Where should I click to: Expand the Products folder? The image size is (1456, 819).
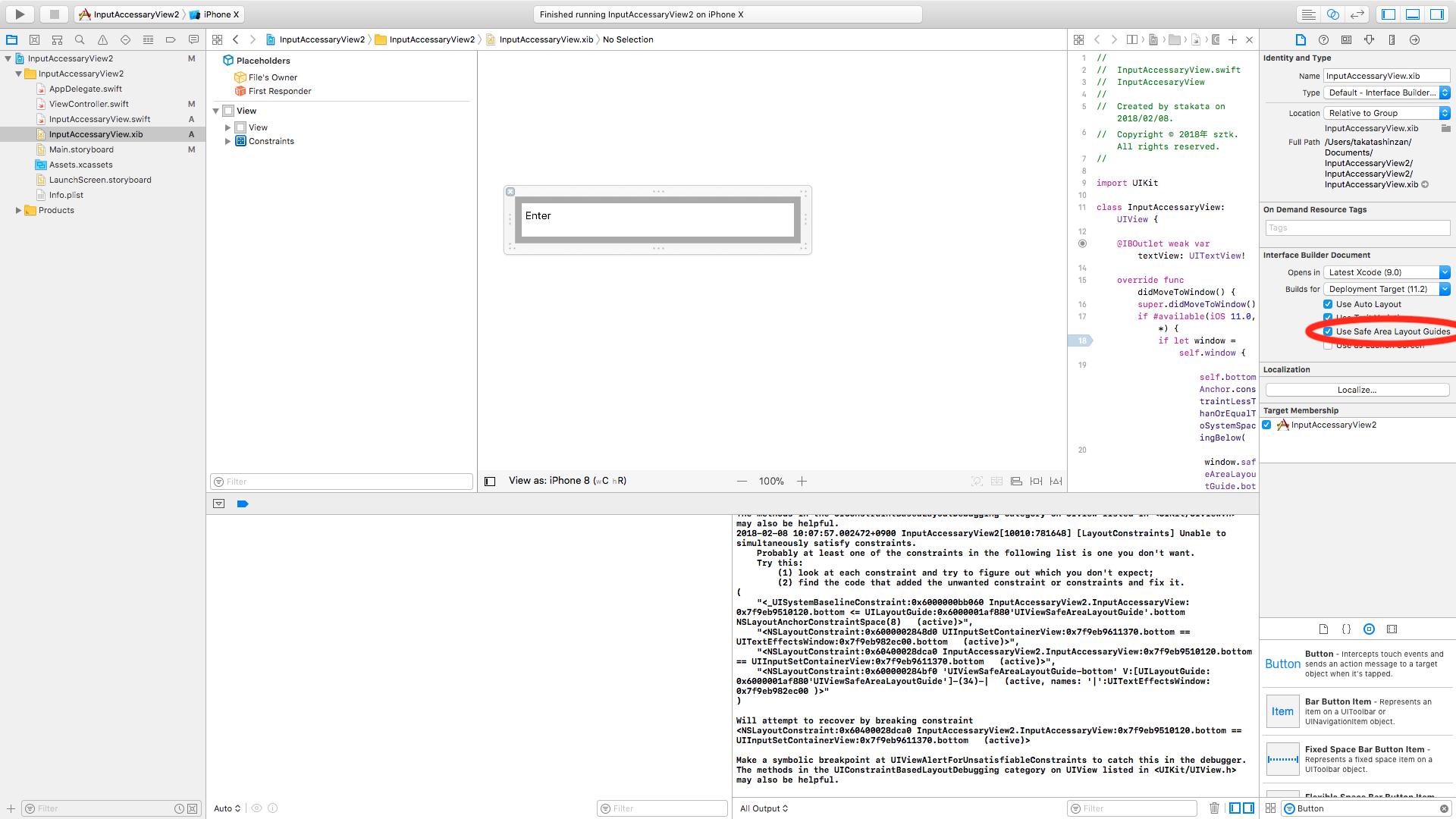18,210
